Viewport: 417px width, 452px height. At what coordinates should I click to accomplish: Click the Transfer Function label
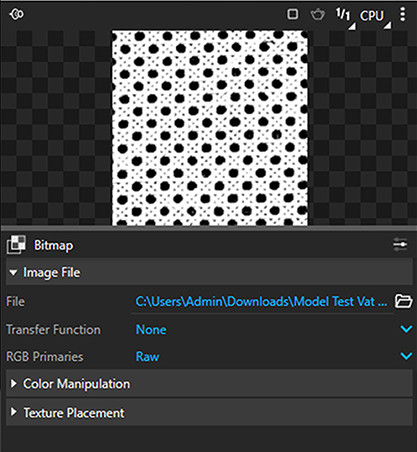pos(53,330)
